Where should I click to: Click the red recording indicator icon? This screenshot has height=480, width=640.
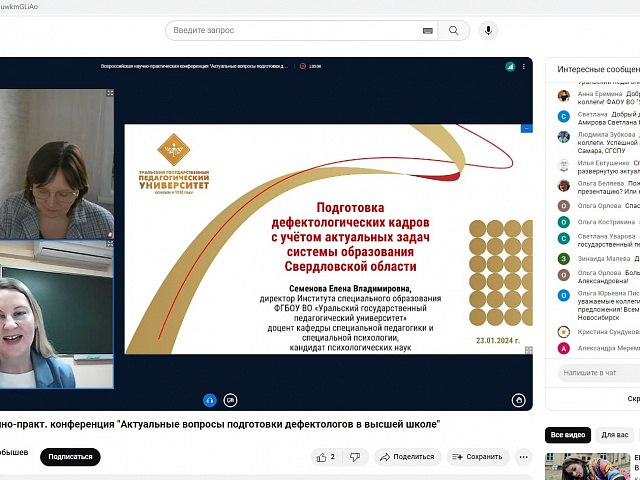(302, 66)
